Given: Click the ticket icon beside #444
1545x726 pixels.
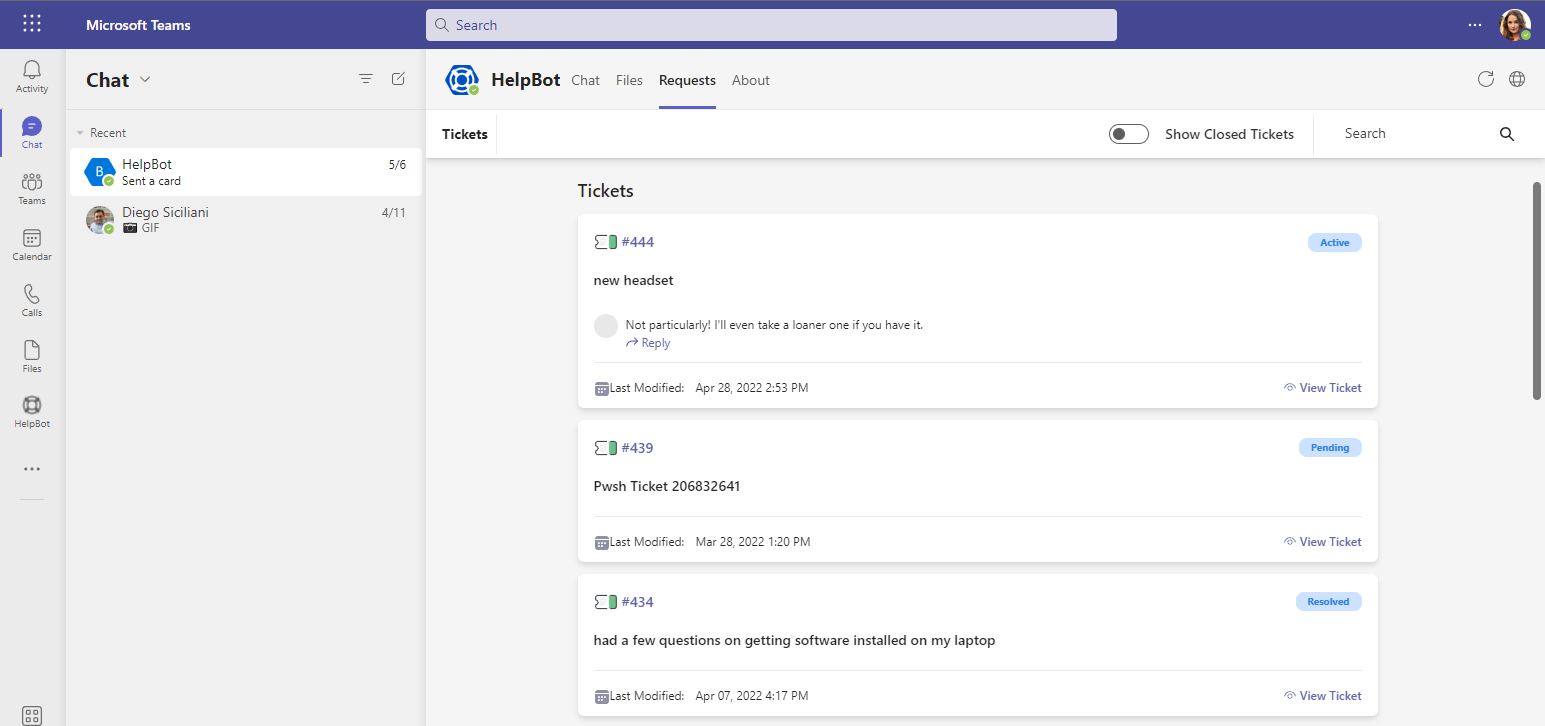Looking at the screenshot, I should 606,242.
